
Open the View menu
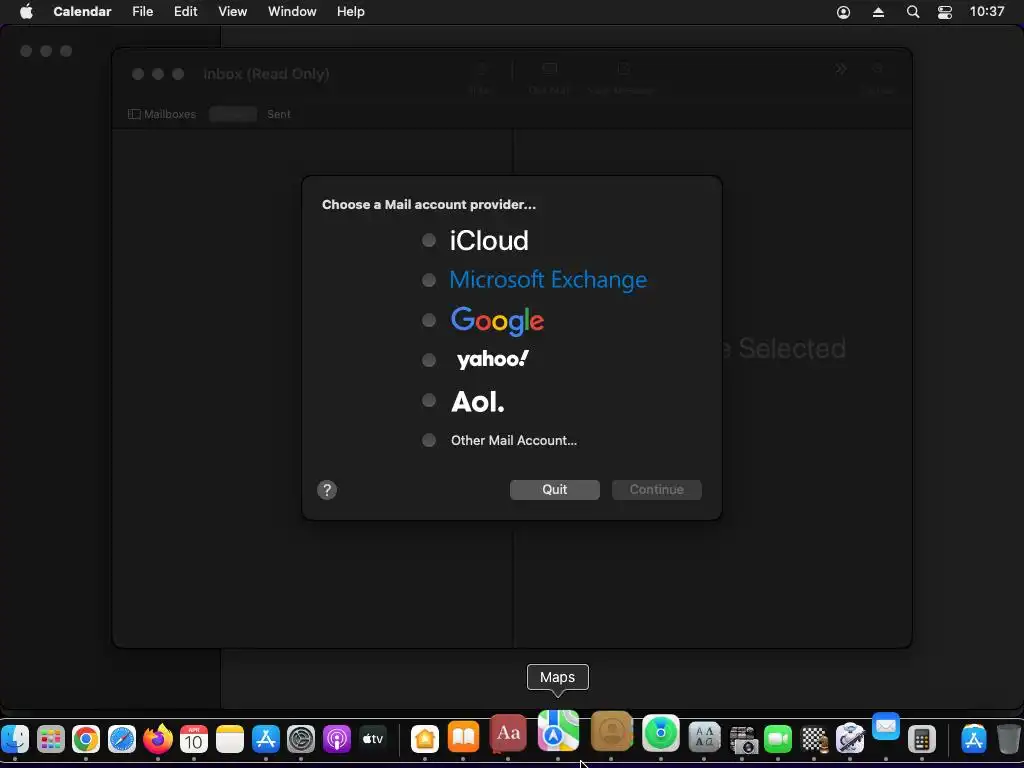pyautogui.click(x=232, y=12)
